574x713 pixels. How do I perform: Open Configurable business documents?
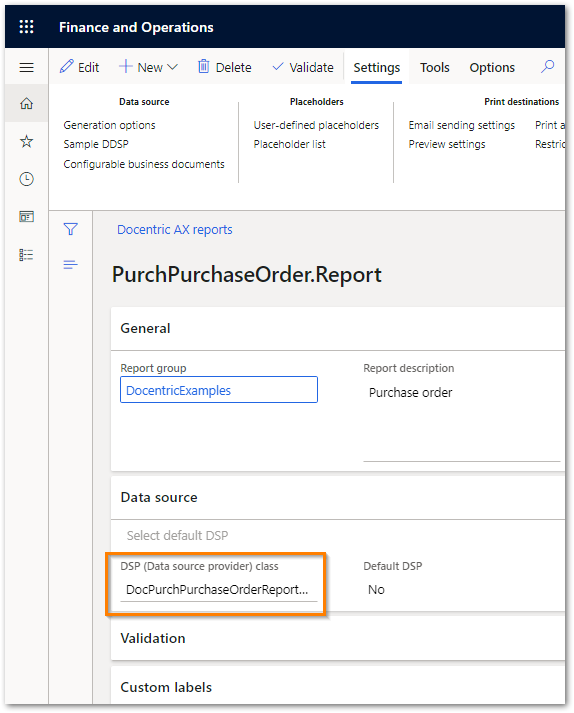pyautogui.click(x=144, y=164)
